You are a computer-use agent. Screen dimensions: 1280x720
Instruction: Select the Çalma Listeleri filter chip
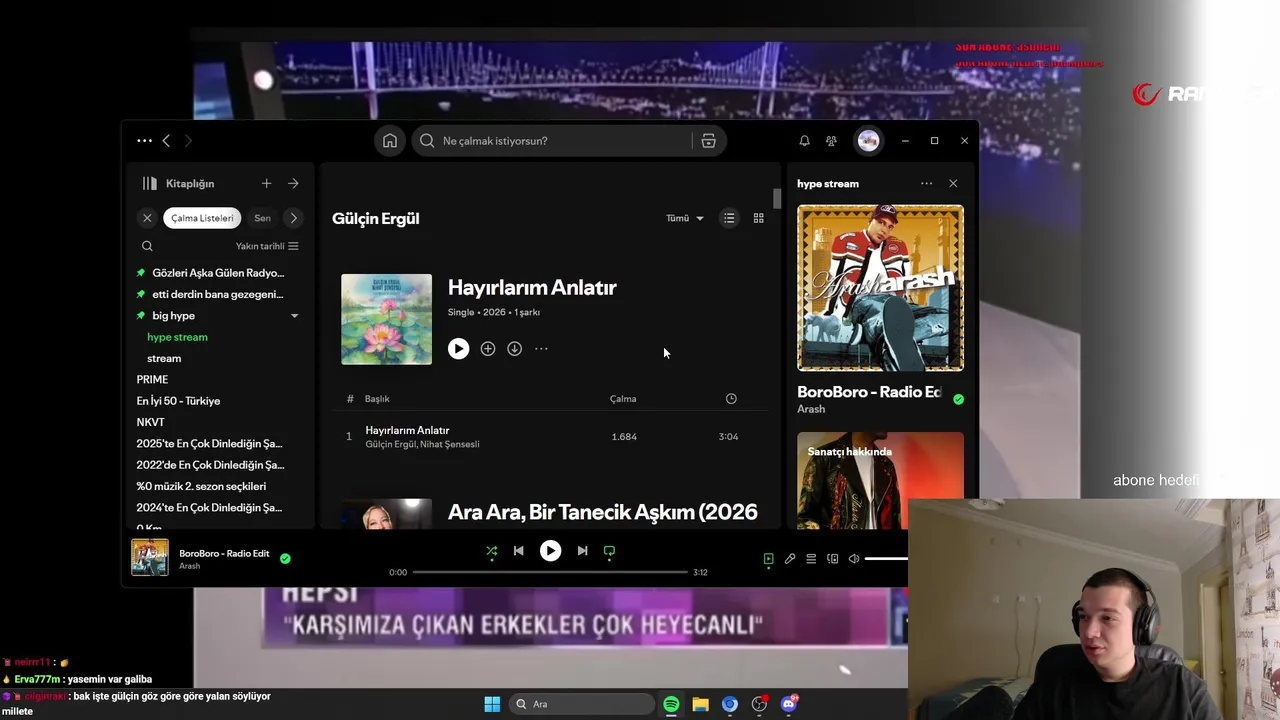202,218
